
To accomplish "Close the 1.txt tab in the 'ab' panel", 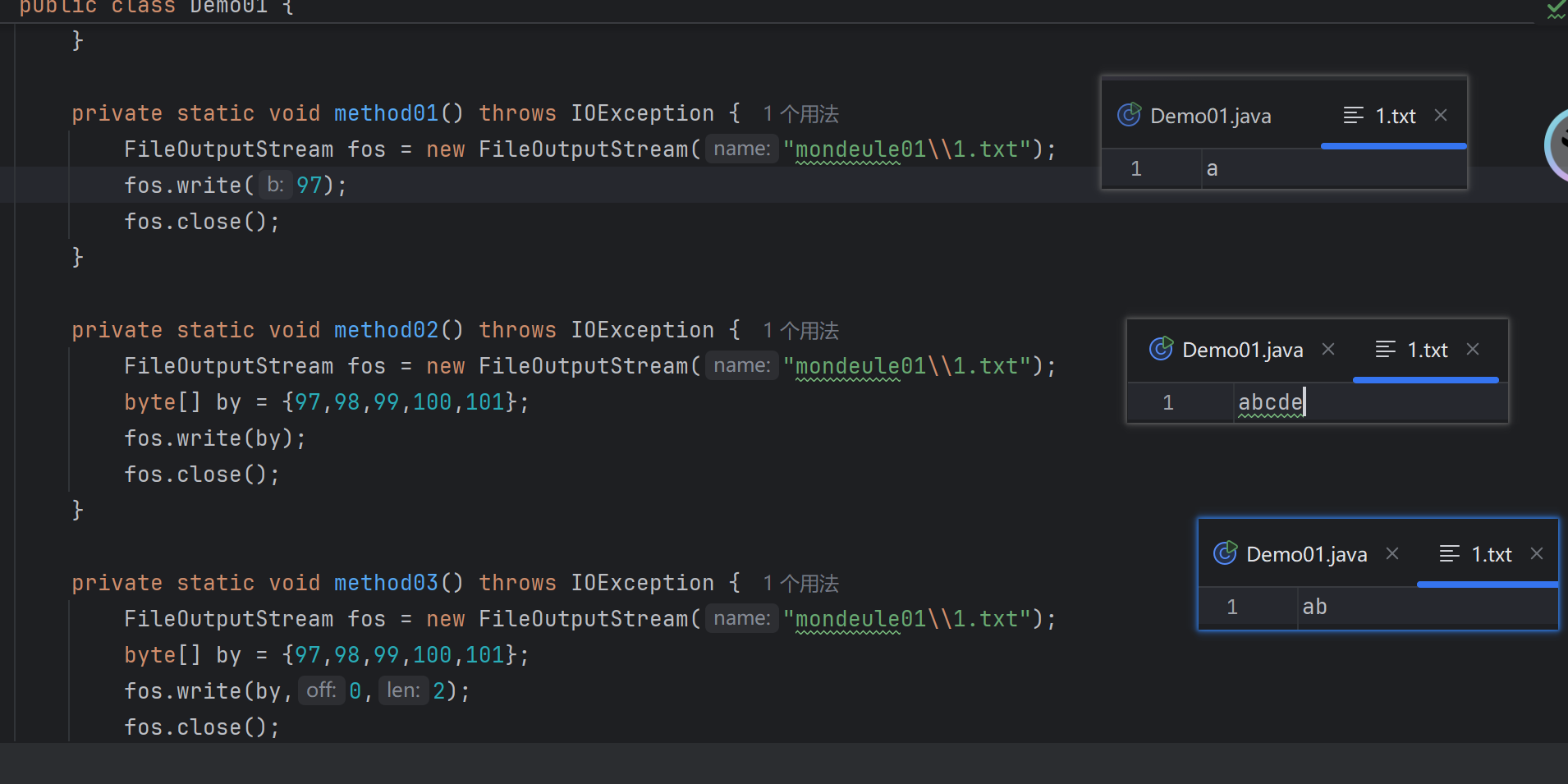I will [x=1537, y=554].
